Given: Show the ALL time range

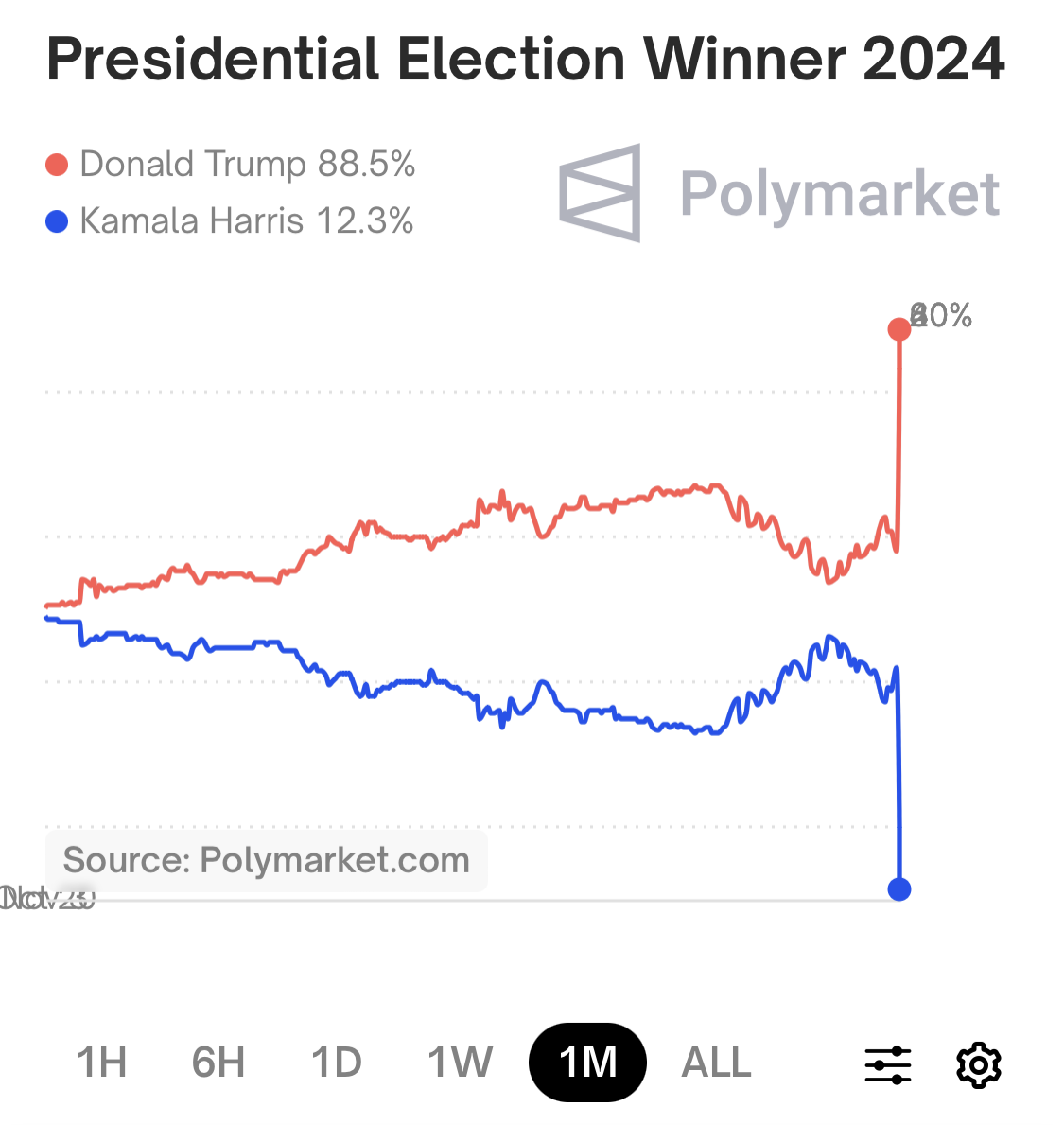Looking at the screenshot, I should 716,1063.
